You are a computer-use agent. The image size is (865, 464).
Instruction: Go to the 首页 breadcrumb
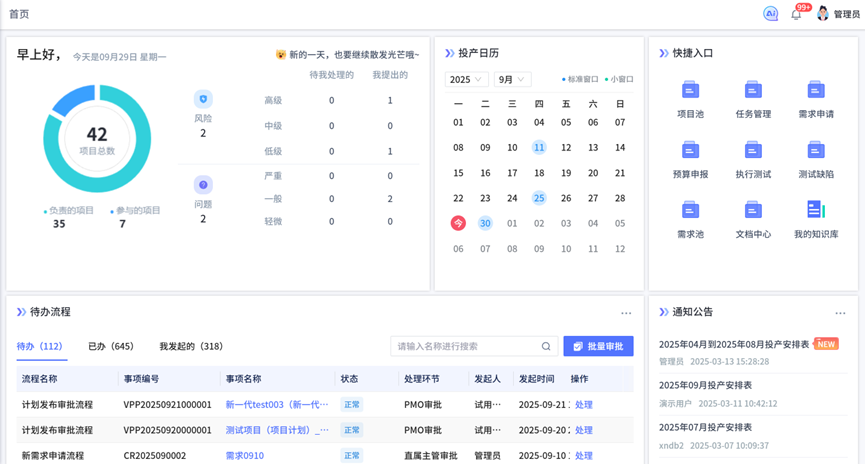pos(19,14)
